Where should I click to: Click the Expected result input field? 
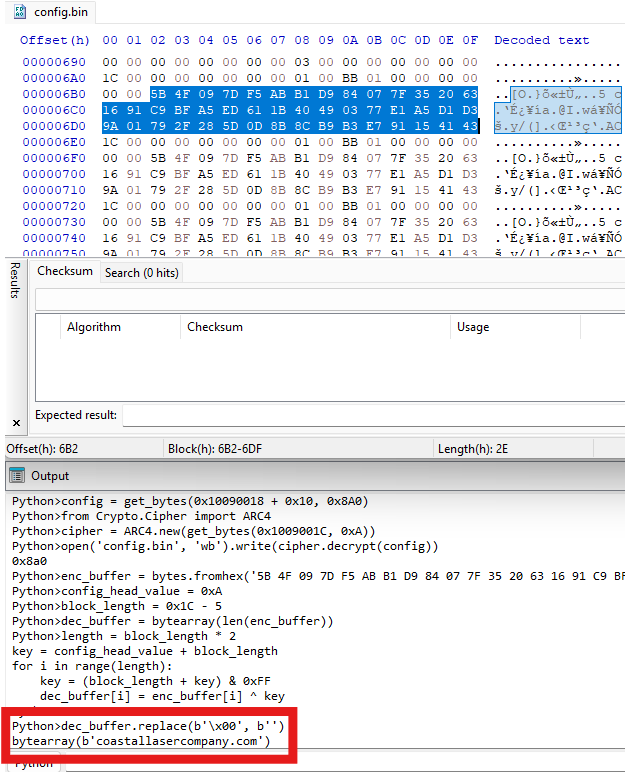point(373,416)
